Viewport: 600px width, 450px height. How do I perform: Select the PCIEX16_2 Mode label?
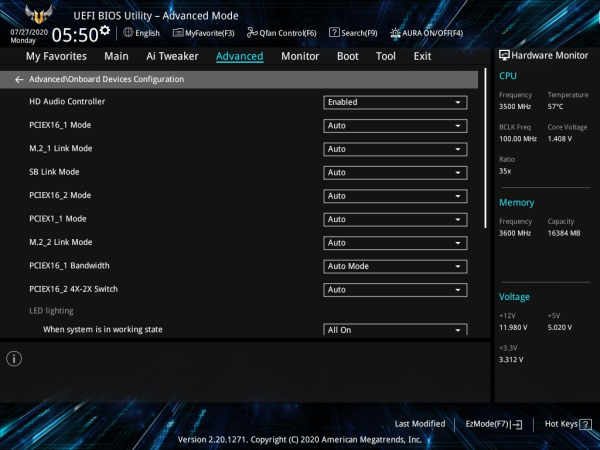pyautogui.click(x=60, y=195)
